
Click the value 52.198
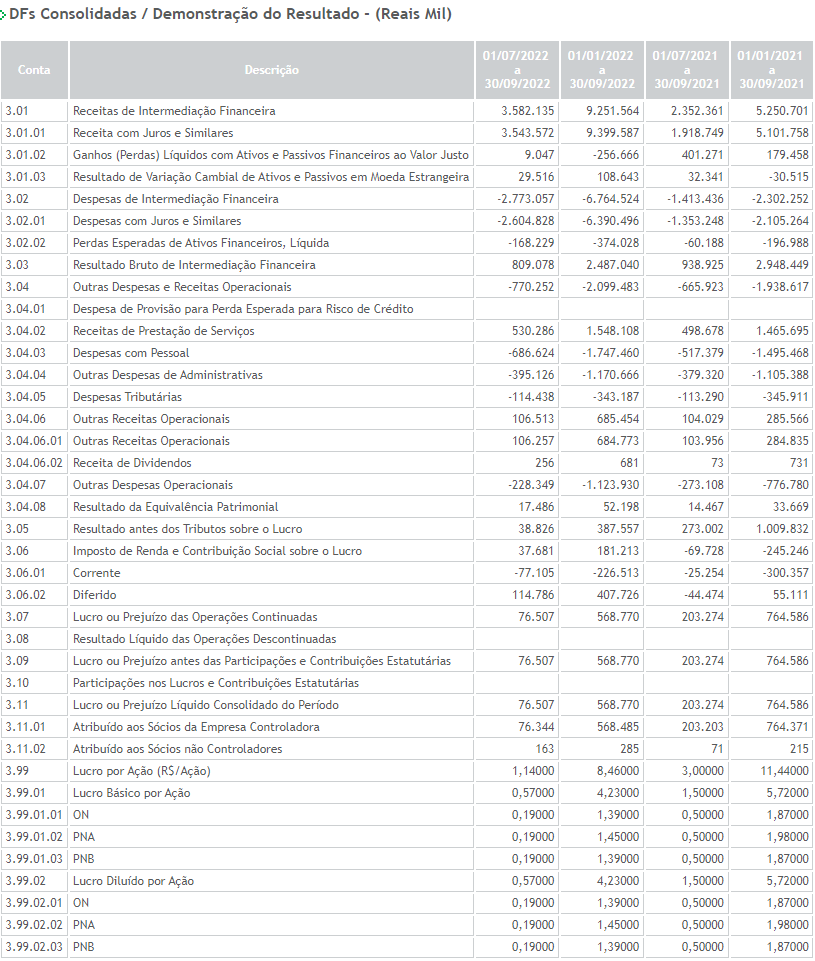tap(621, 507)
